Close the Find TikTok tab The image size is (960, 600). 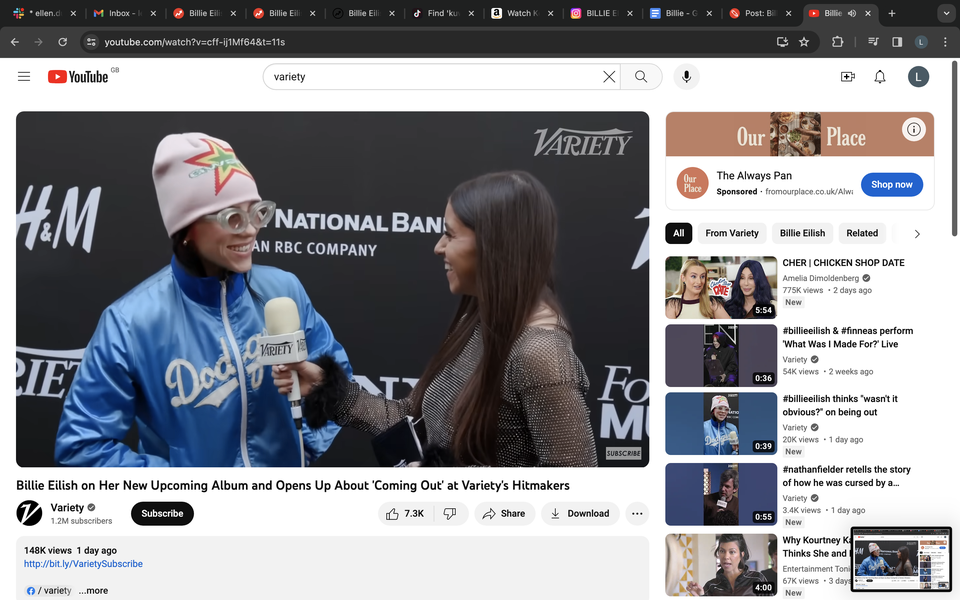(x=471, y=13)
